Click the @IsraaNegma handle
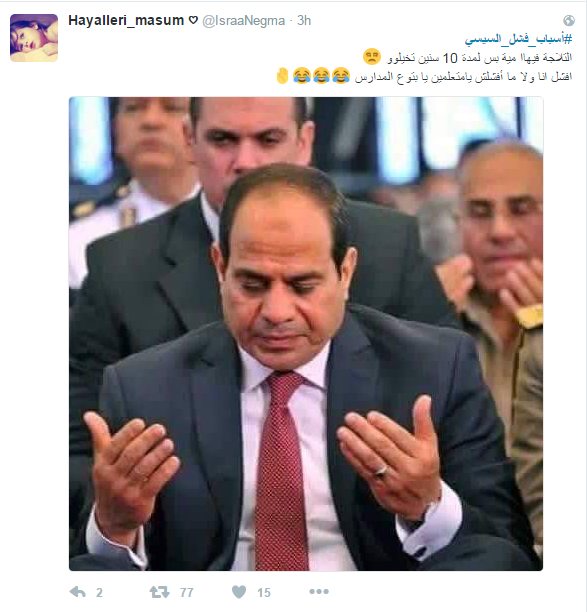The image size is (587, 612). [x=244, y=21]
